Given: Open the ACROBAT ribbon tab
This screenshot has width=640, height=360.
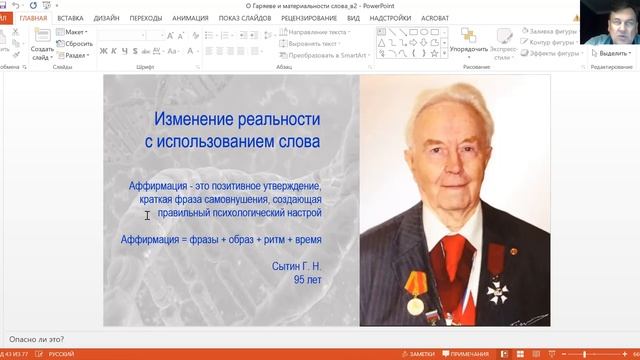Looking at the screenshot, I should 435,18.
